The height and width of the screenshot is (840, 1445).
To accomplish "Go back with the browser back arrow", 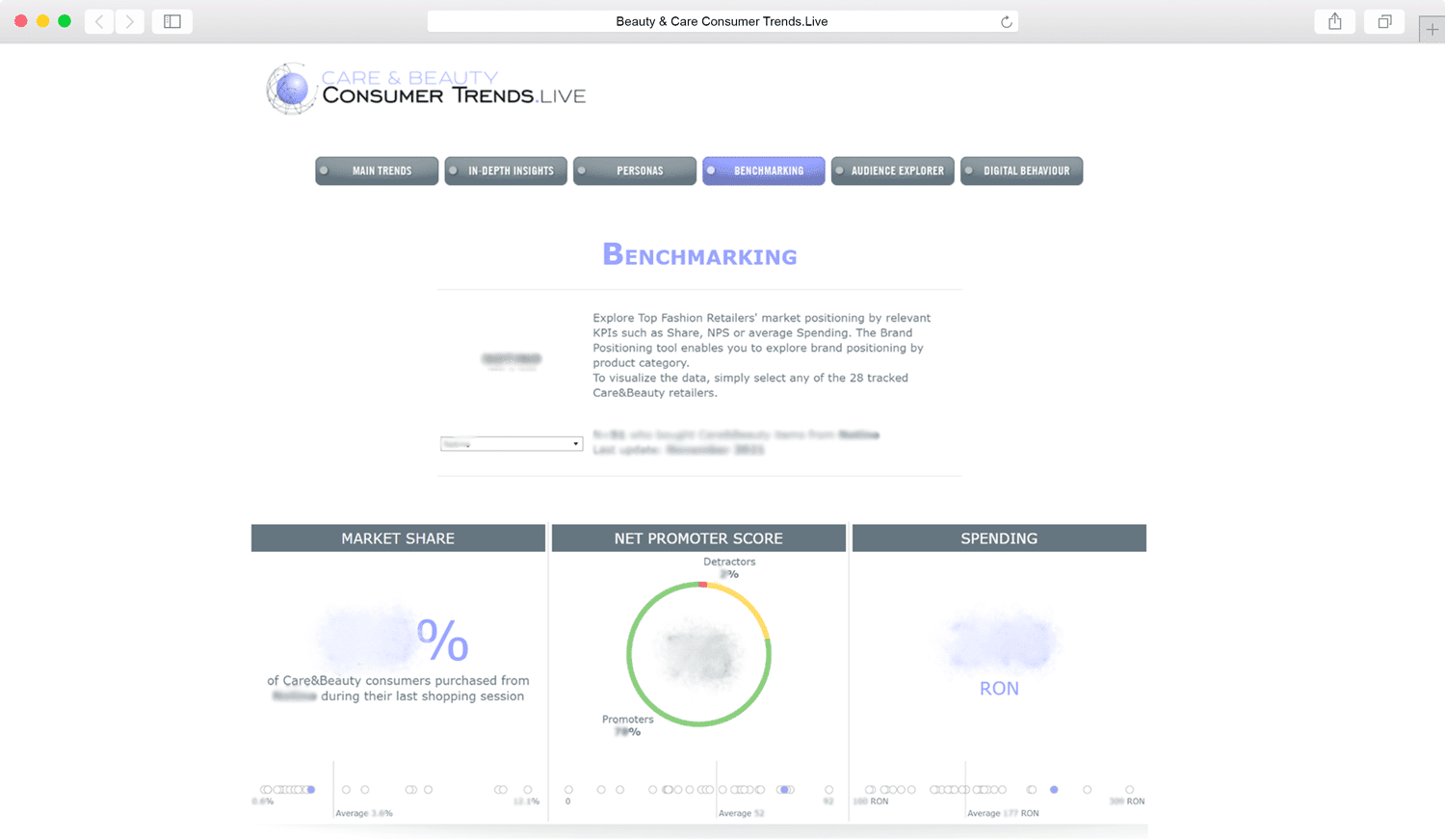I will point(99,21).
